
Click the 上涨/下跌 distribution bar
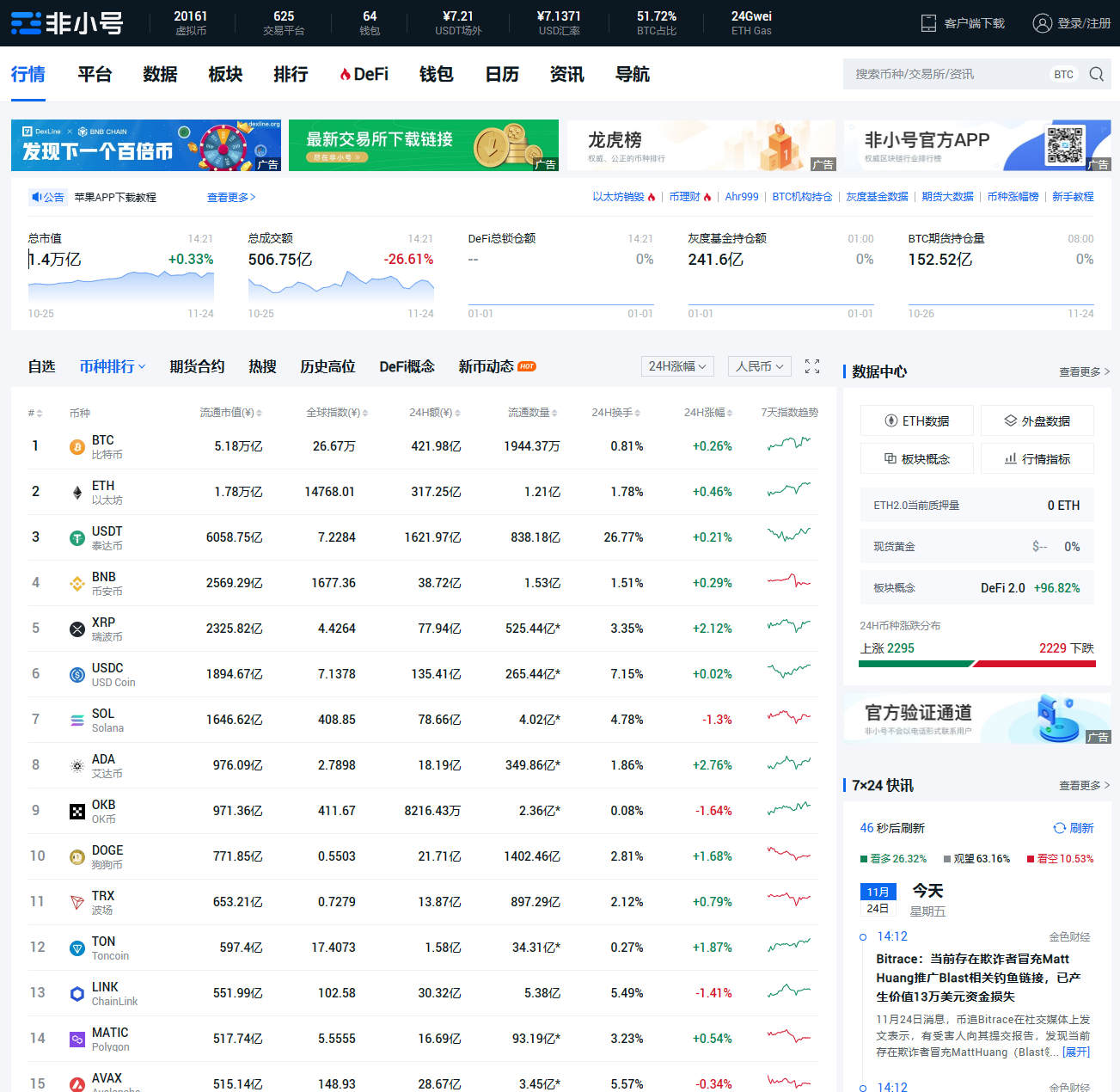click(977, 664)
